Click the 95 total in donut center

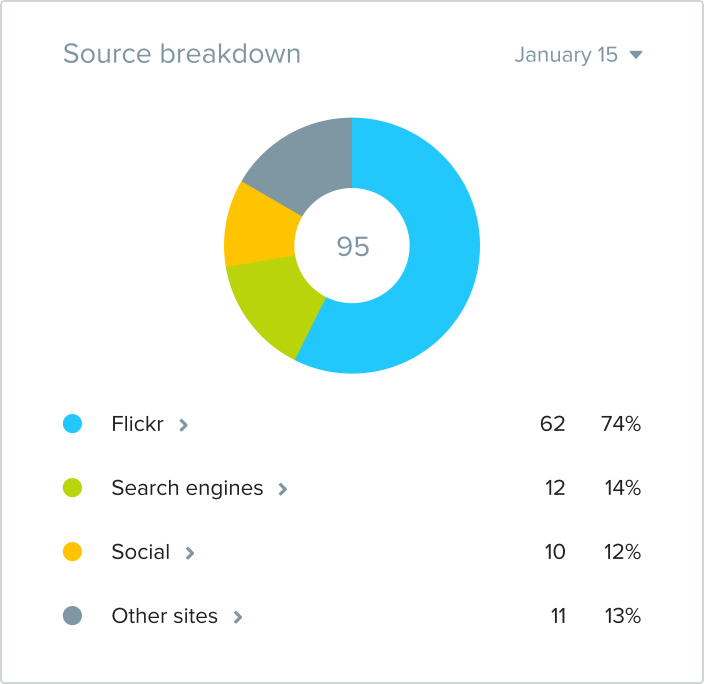[x=352, y=246]
